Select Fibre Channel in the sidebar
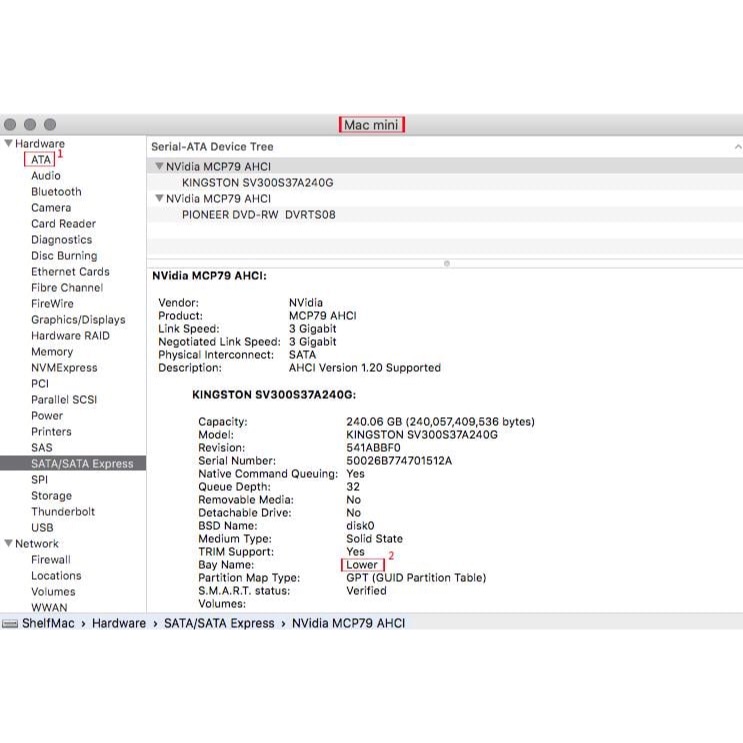Image resolution: width=743 pixels, height=743 pixels. tap(67, 288)
